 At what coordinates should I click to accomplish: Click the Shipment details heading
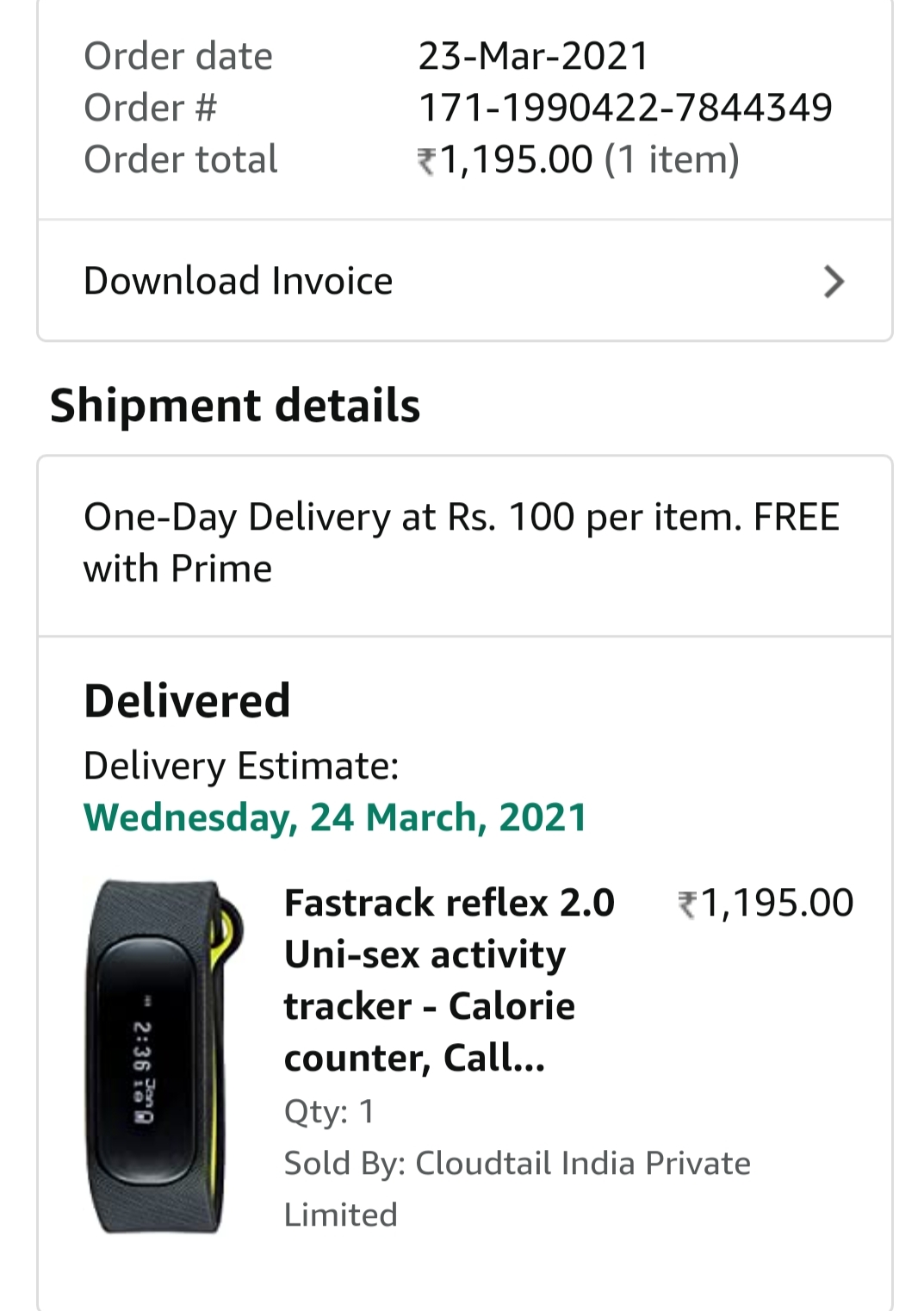235,406
